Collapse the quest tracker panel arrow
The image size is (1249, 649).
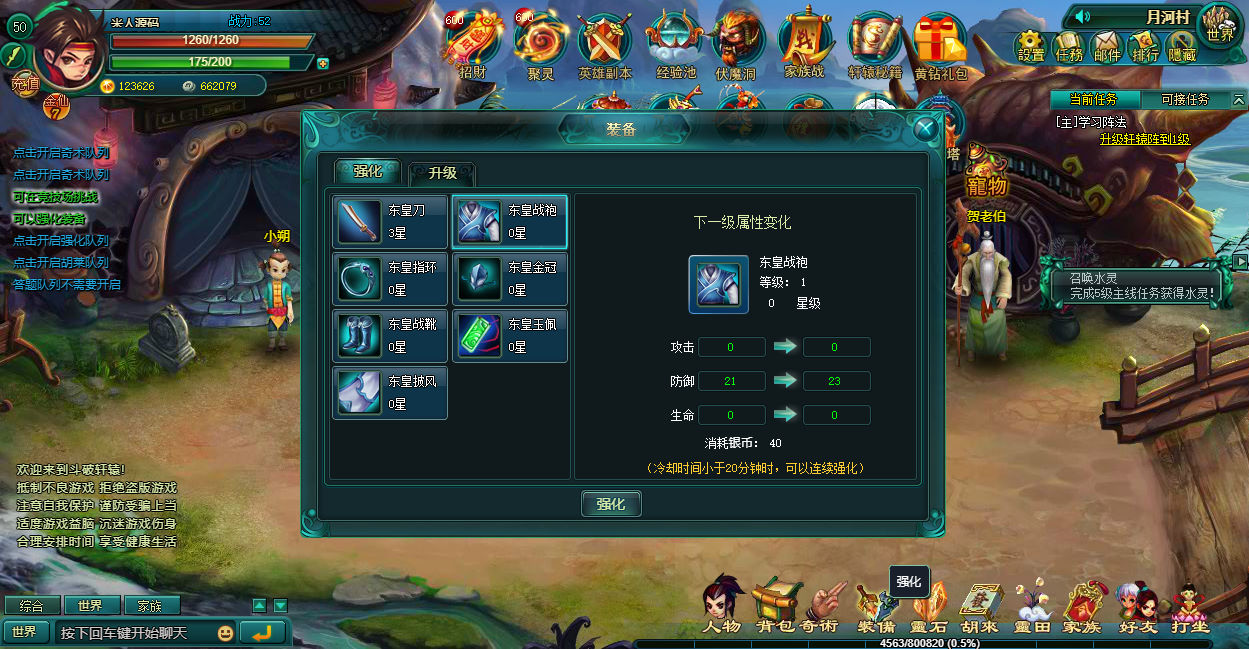click(1239, 99)
